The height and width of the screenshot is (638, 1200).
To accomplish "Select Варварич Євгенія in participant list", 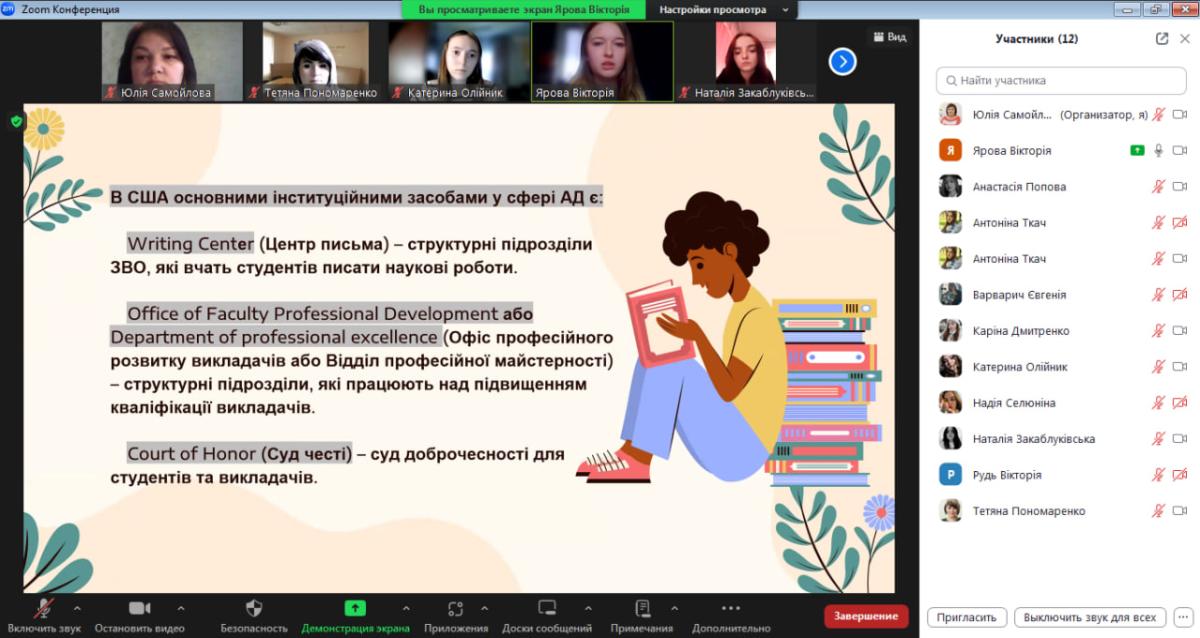I will point(1060,294).
